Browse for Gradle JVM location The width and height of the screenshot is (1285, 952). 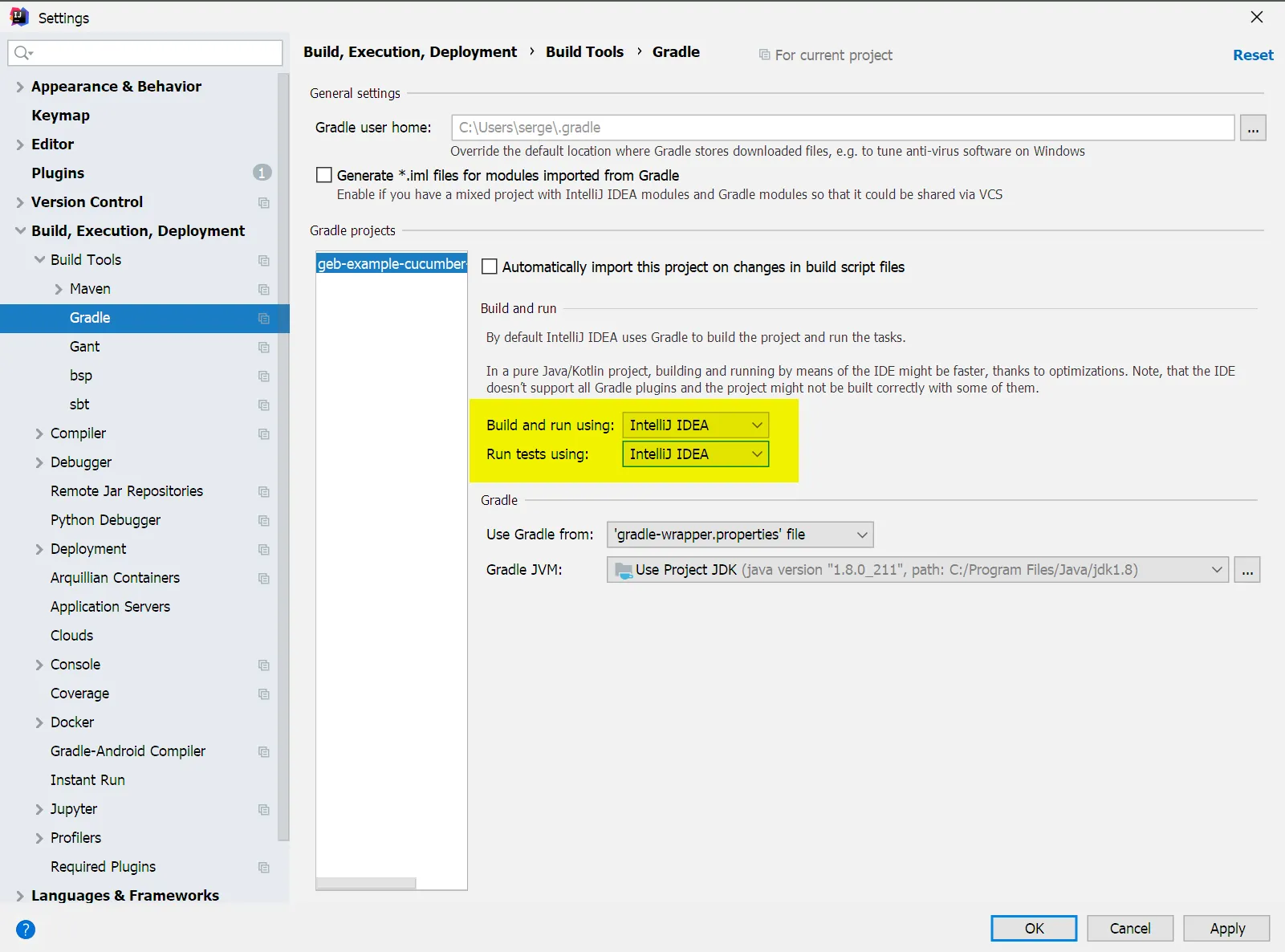coord(1247,570)
